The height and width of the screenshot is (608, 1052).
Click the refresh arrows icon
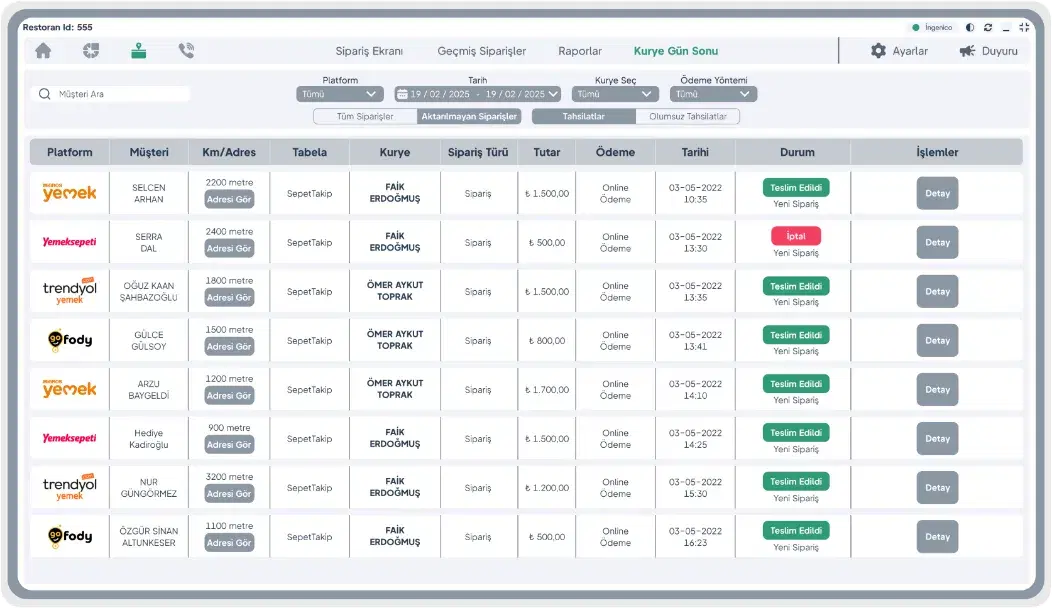pos(988,28)
